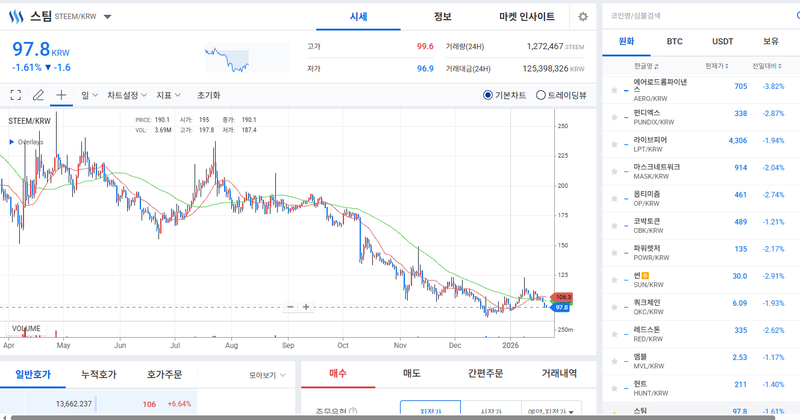
Task: Switch to the 매도 sell tab
Action: click(x=411, y=373)
